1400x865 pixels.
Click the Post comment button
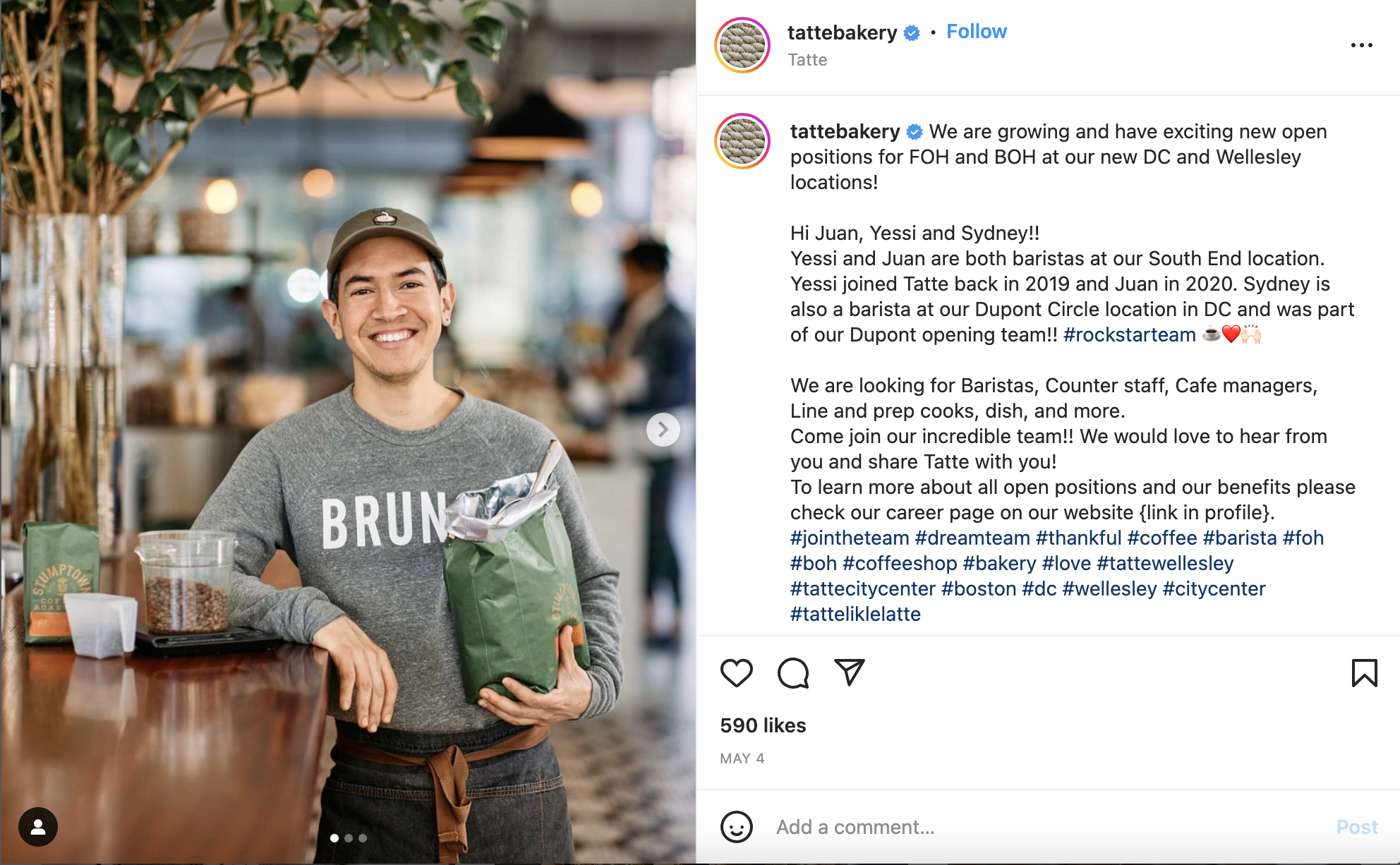pyautogui.click(x=1357, y=827)
